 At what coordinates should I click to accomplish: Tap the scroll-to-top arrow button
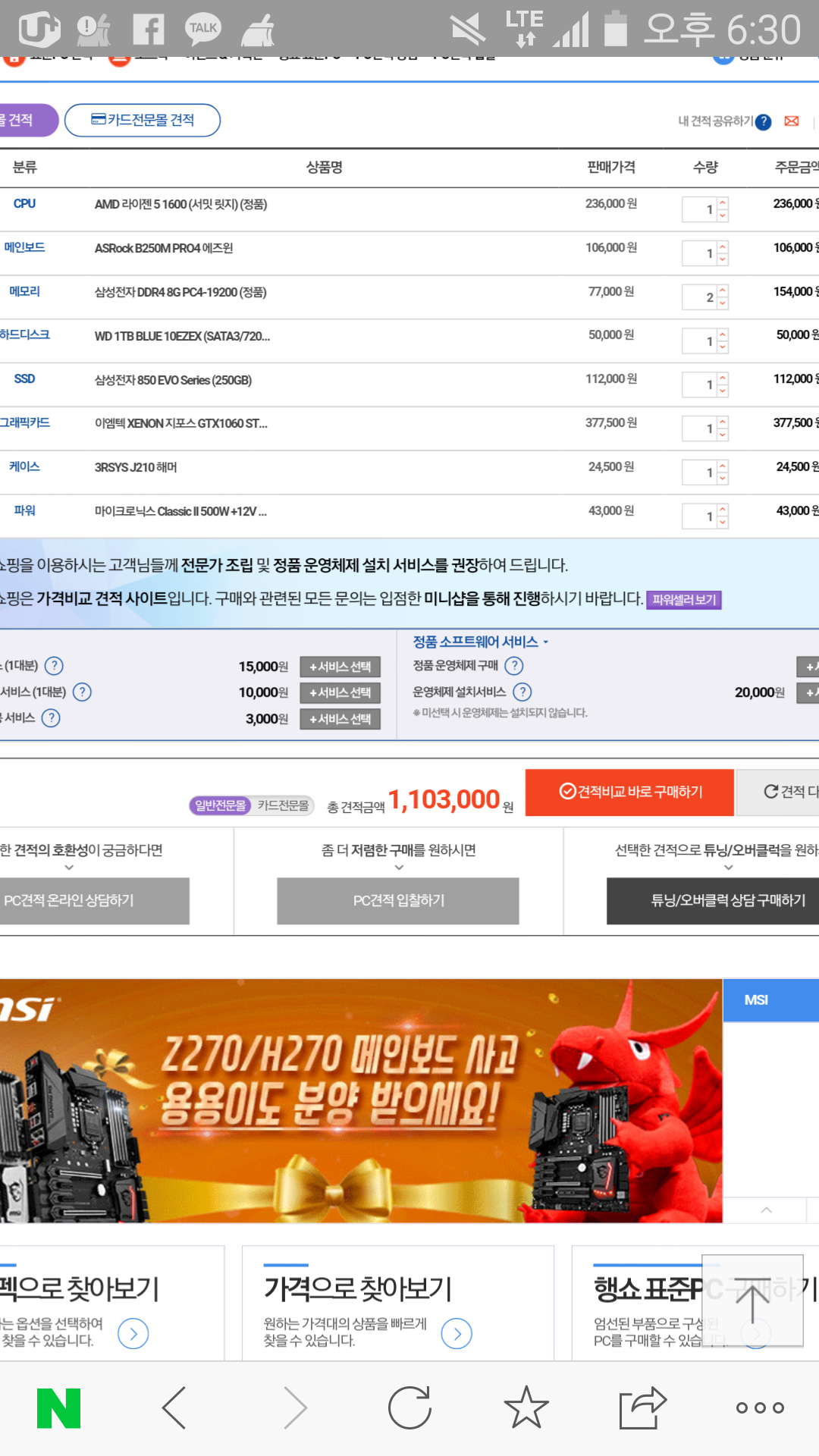click(752, 1301)
